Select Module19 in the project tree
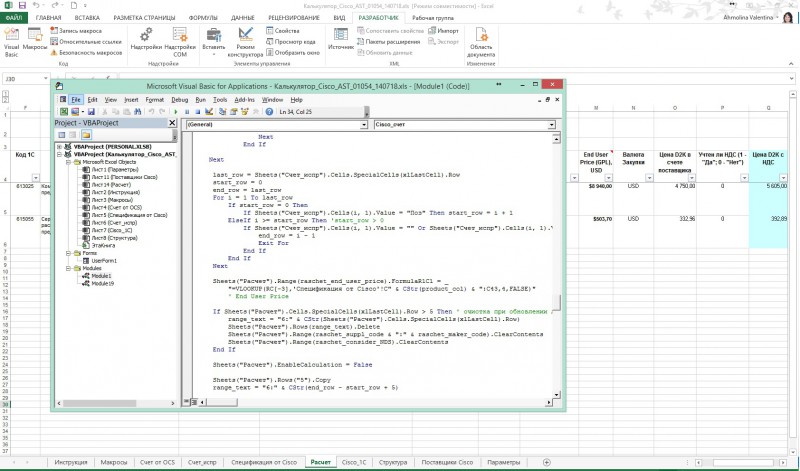 point(102,283)
